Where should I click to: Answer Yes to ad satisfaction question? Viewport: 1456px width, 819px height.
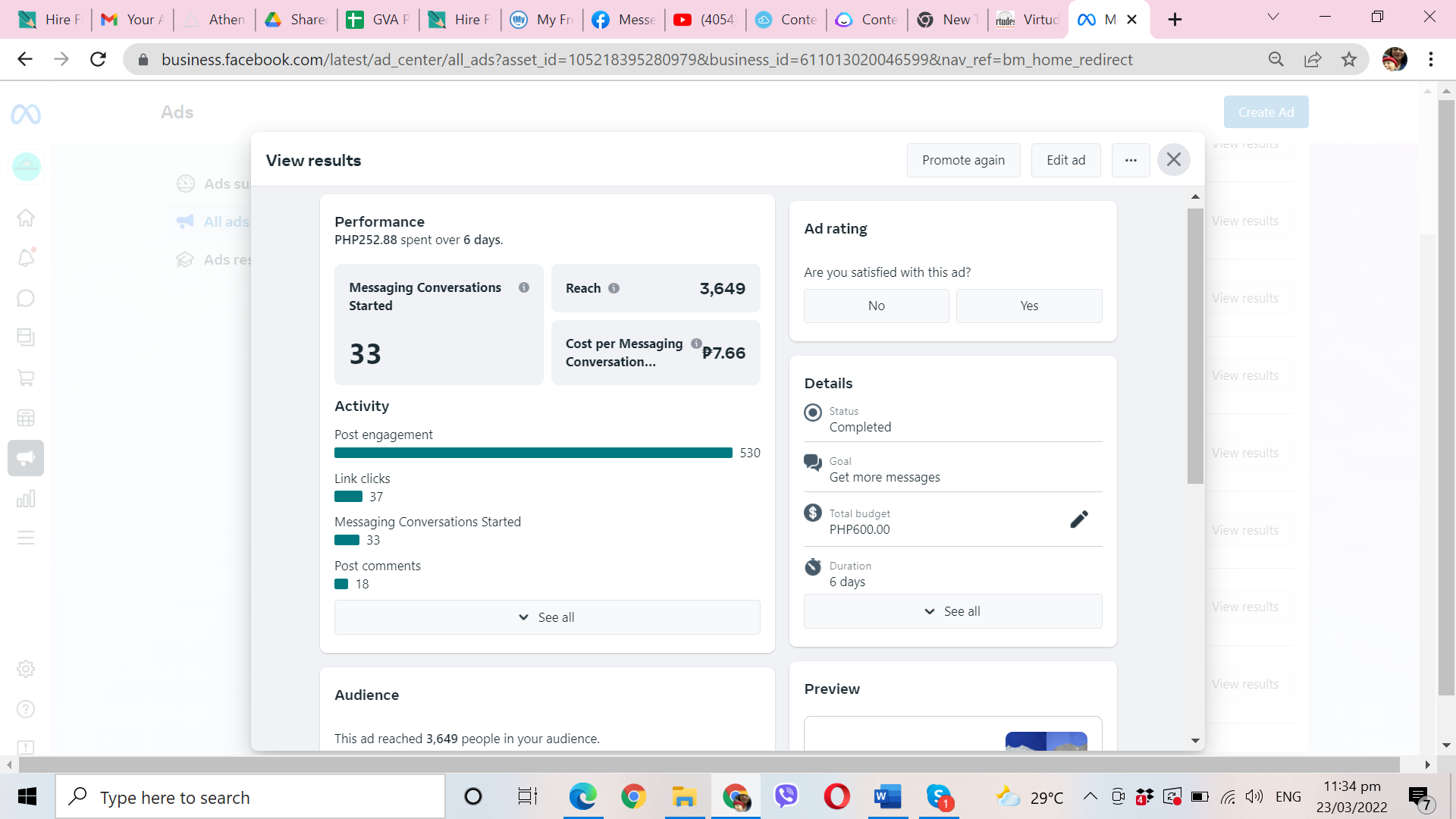[x=1029, y=306]
